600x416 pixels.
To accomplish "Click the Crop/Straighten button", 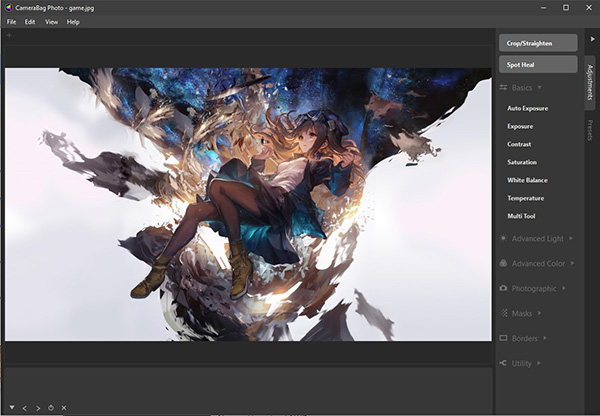I will click(x=538, y=43).
